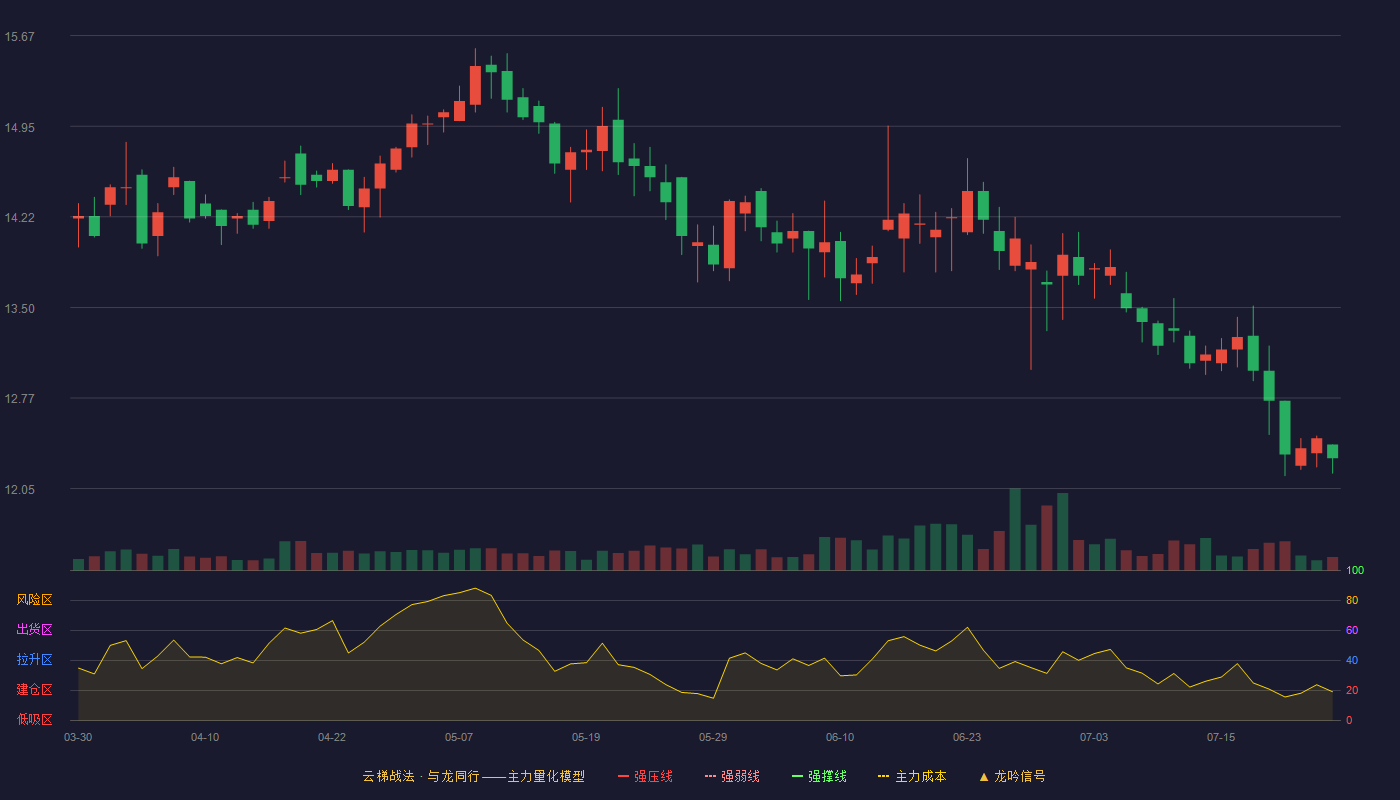Click the 拉升区 zone label
The height and width of the screenshot is (800, 1400).
click(x=34, y=660)
